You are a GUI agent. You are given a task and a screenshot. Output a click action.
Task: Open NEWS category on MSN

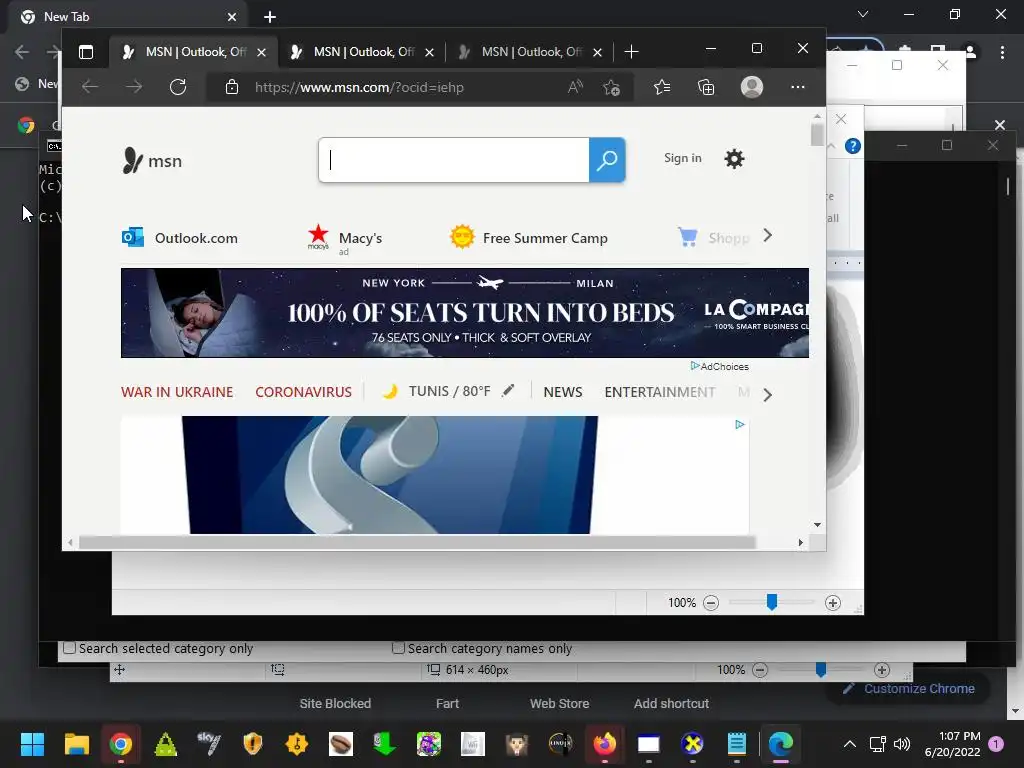pos(562,392)
